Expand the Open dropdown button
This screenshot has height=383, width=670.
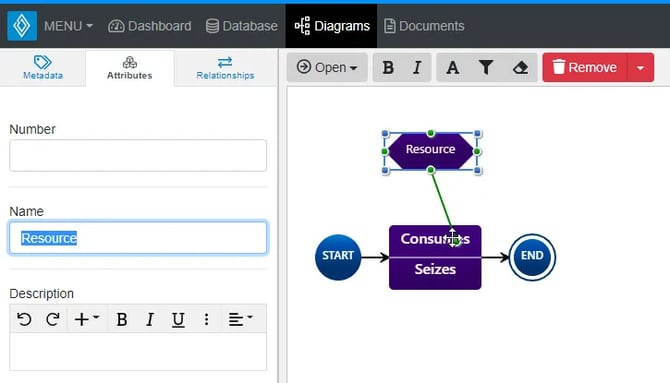327,67
